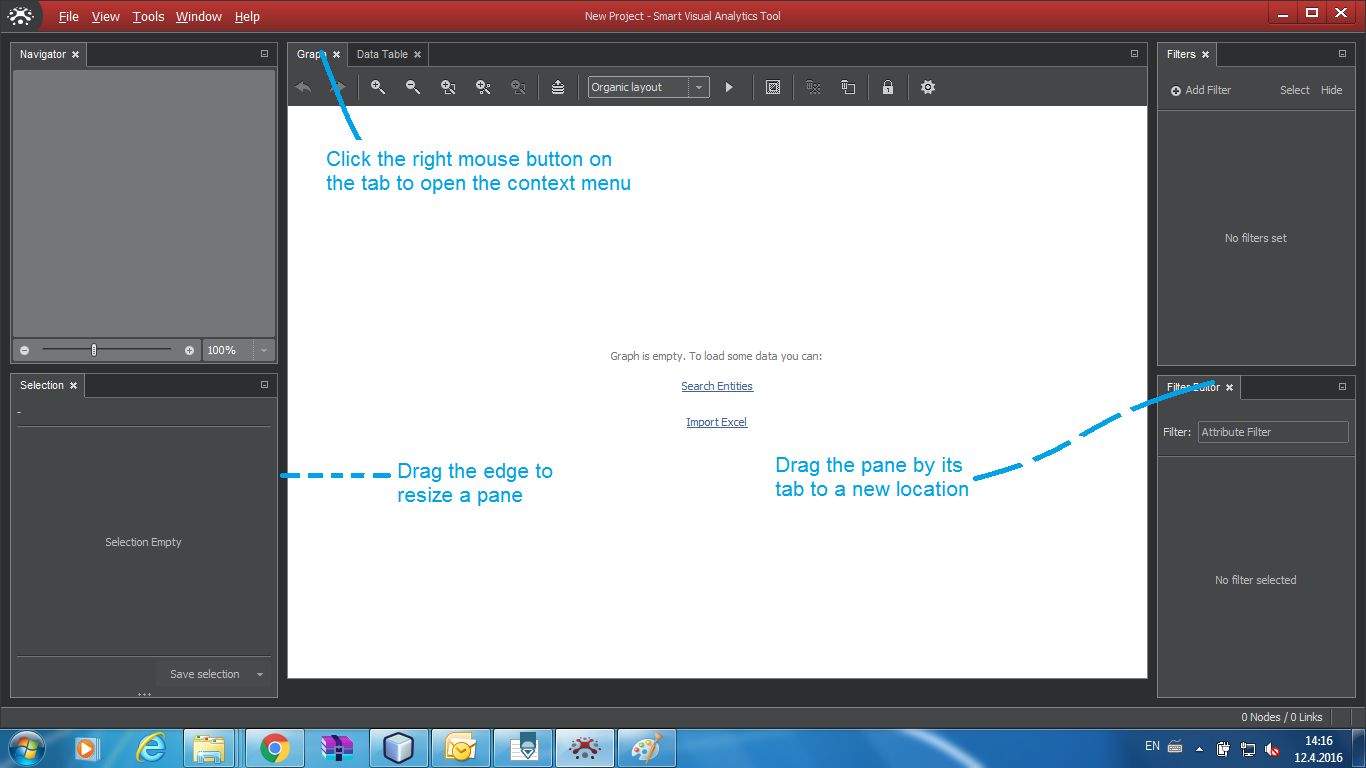
Task: Expand the navigator 100% zoom dropdown
Action: 263,350
